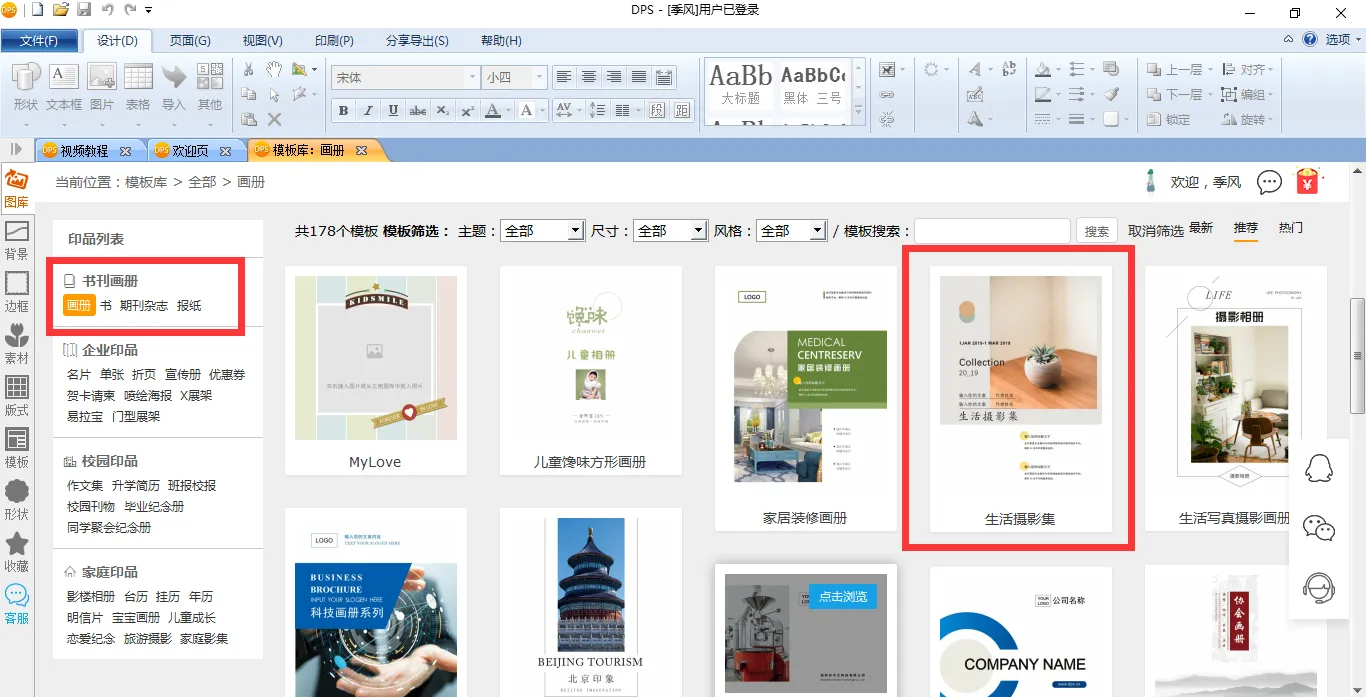Switch to the 欢迎页 document tab
Viewport: 1366px width, 697px height.
190,151
